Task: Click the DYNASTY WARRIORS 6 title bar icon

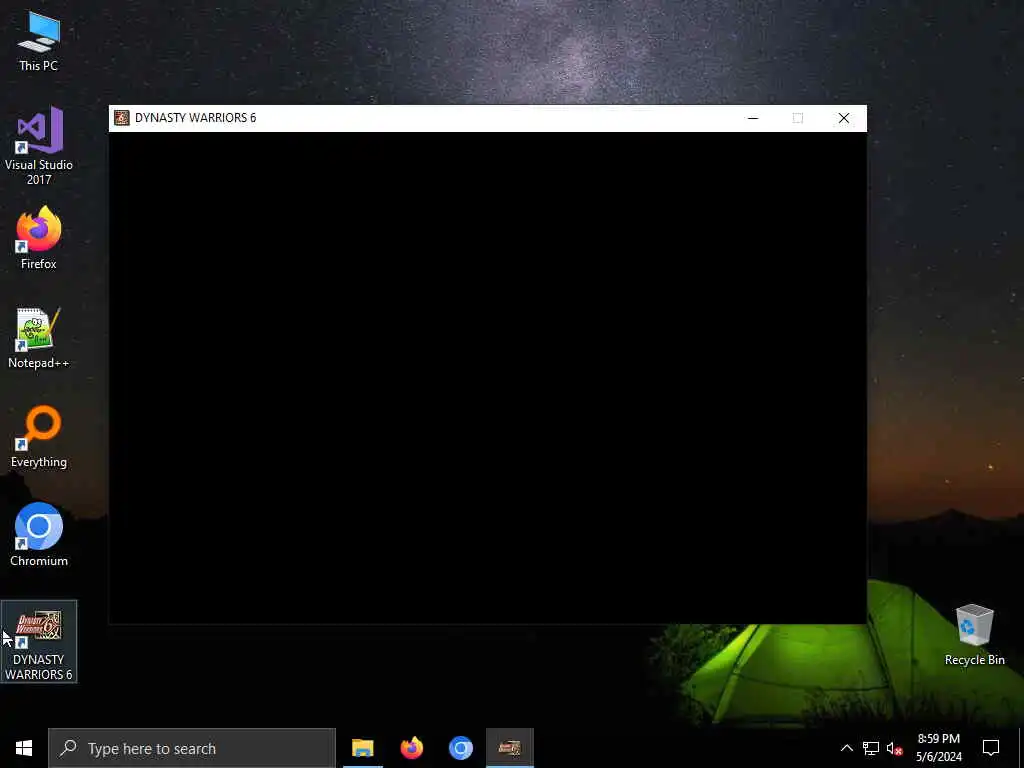Action: tap(121, 118)
